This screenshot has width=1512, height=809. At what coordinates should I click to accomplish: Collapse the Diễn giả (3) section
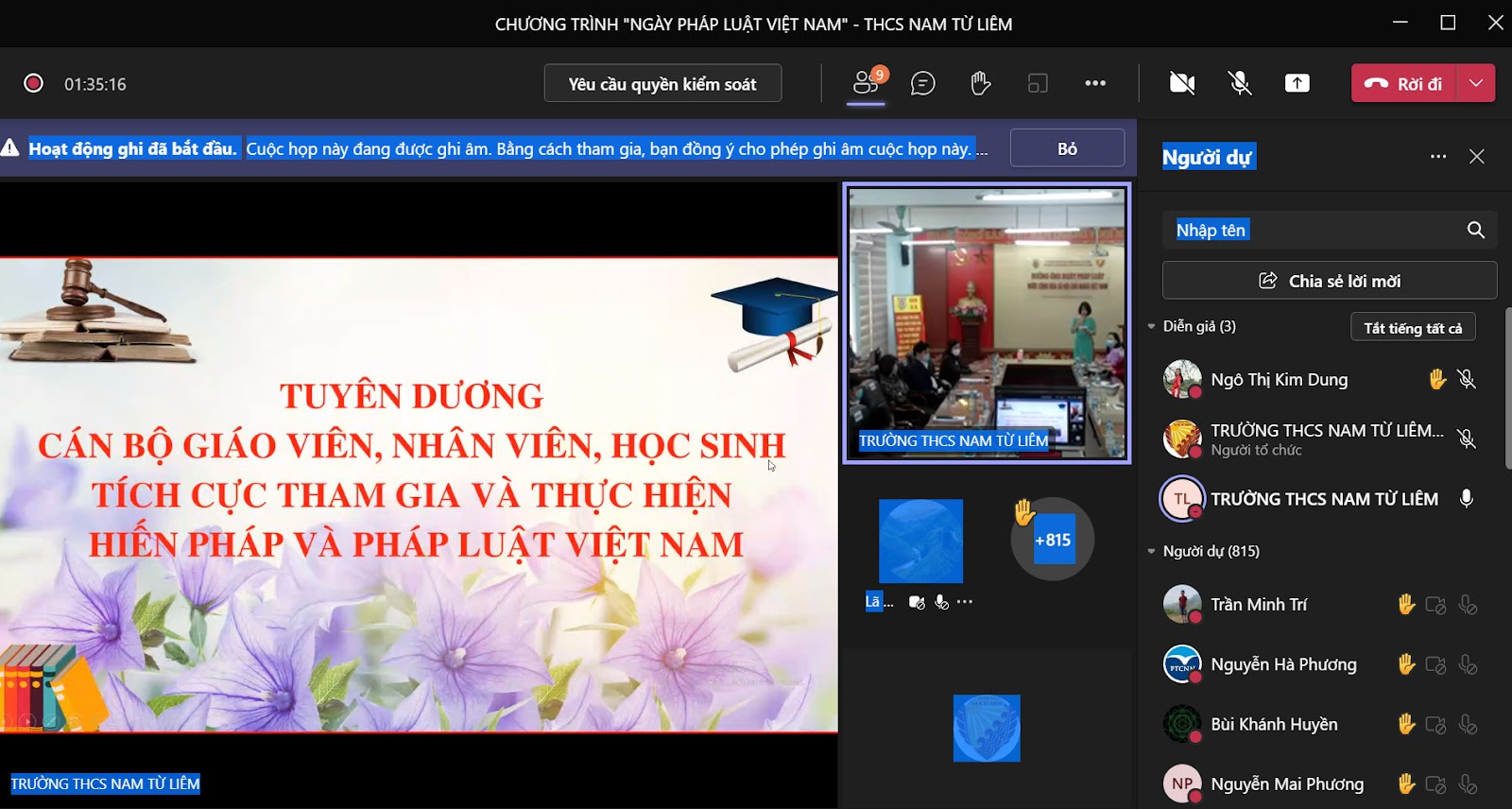click(x=1151, y=326)
